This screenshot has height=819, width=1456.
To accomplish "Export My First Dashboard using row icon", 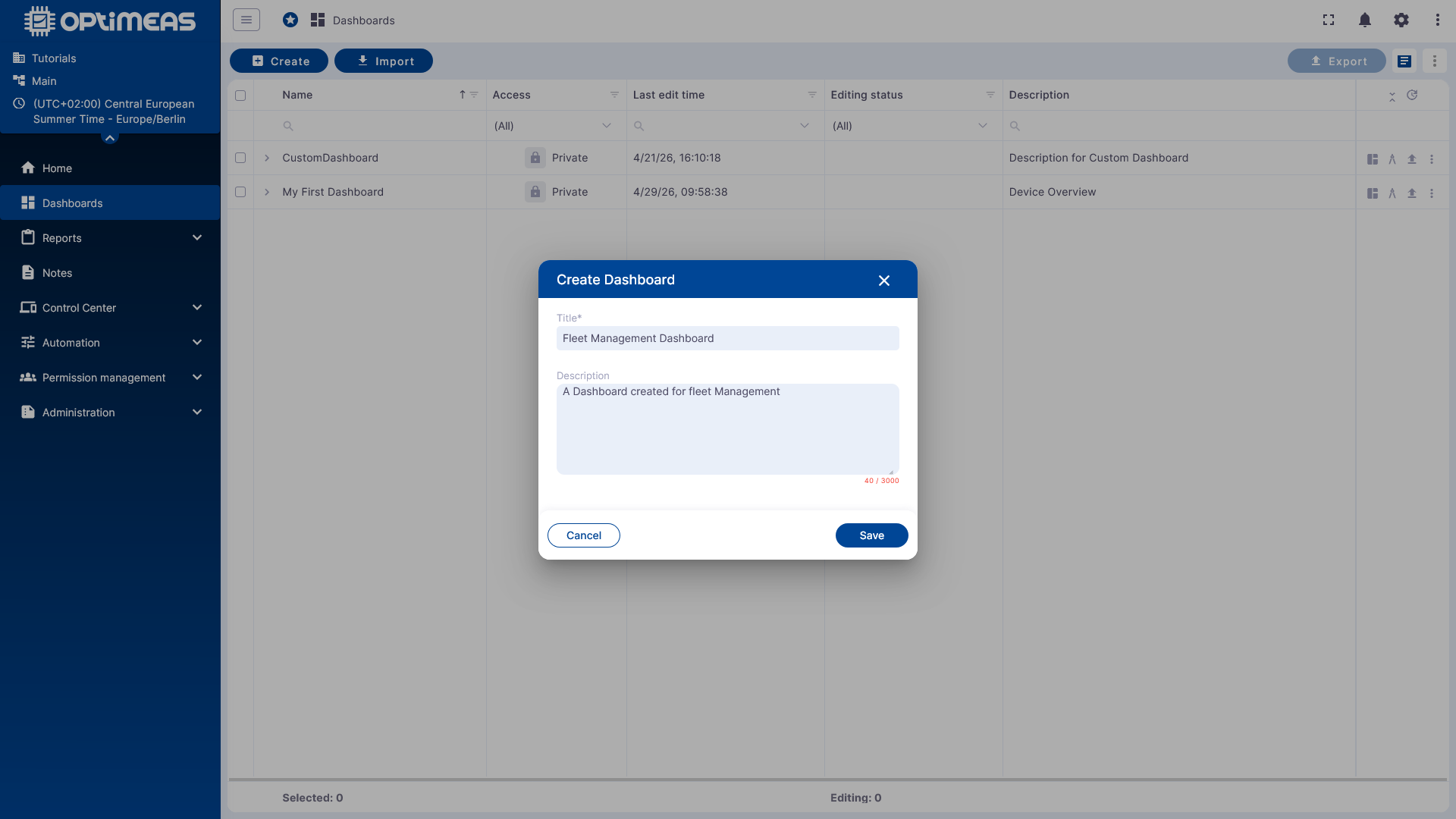I will pyautogui.click(x=1412, y=193).
